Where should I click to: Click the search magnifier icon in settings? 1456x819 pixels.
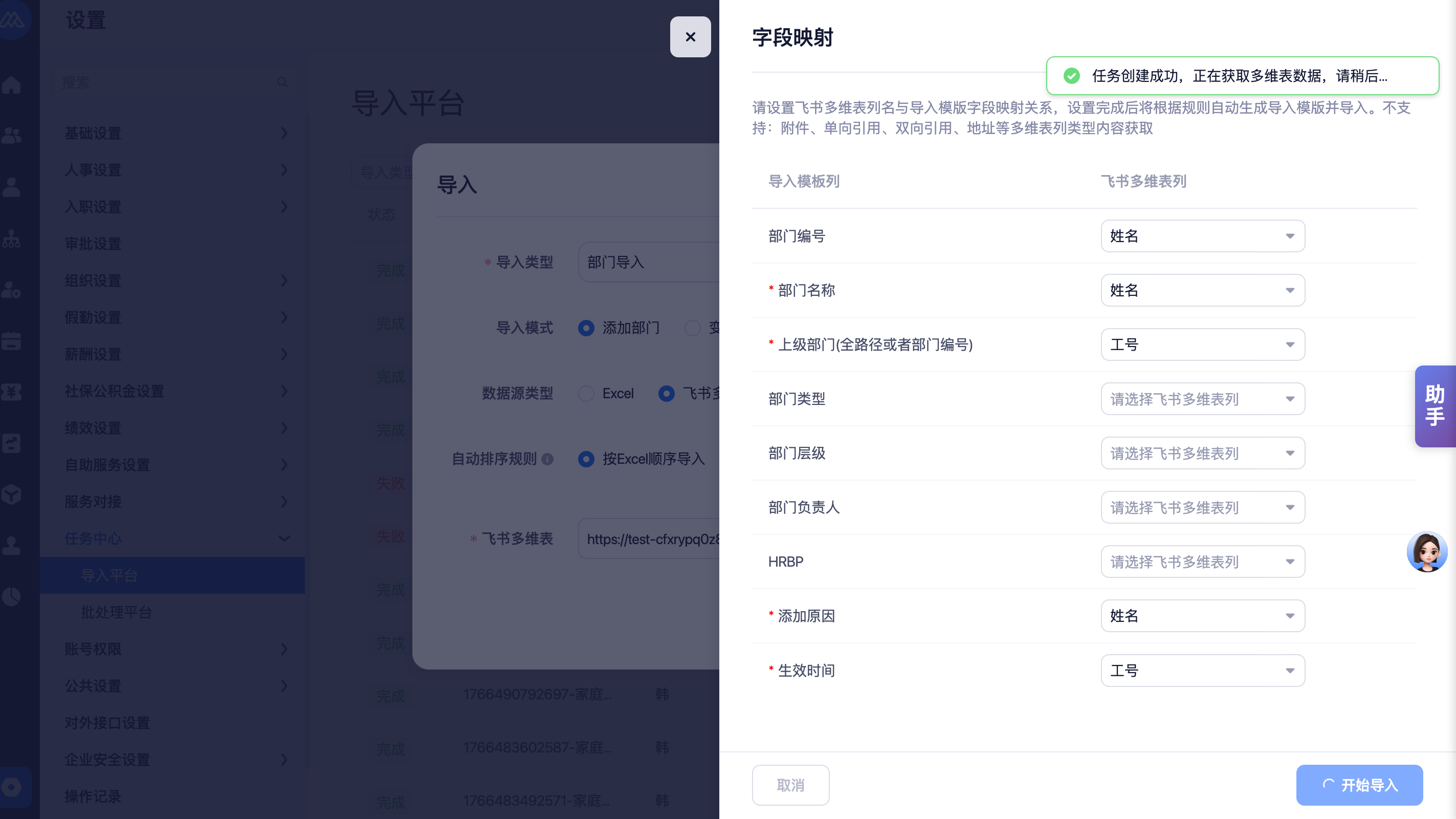[282, 82]
